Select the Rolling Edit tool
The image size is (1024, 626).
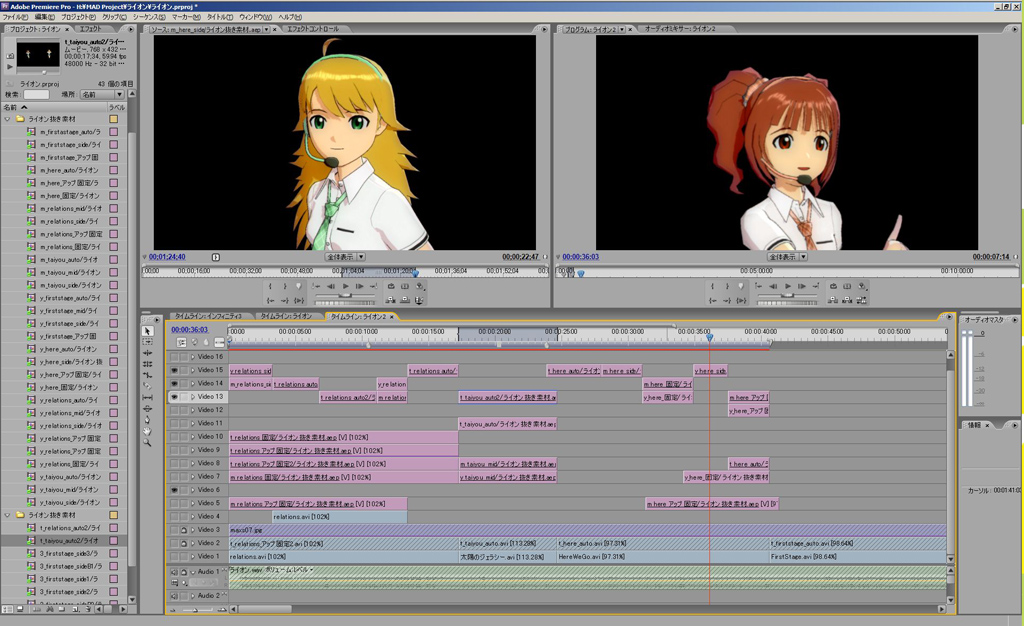pos(148,364)
